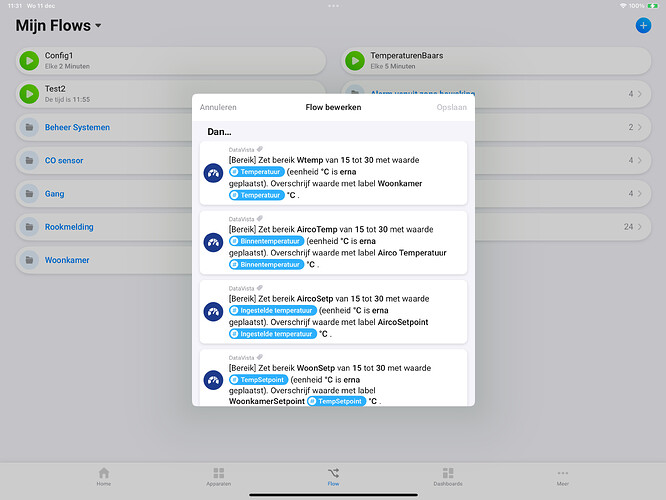
Task: Save the flow with Opslaan
Action: (x=452, y=107)
